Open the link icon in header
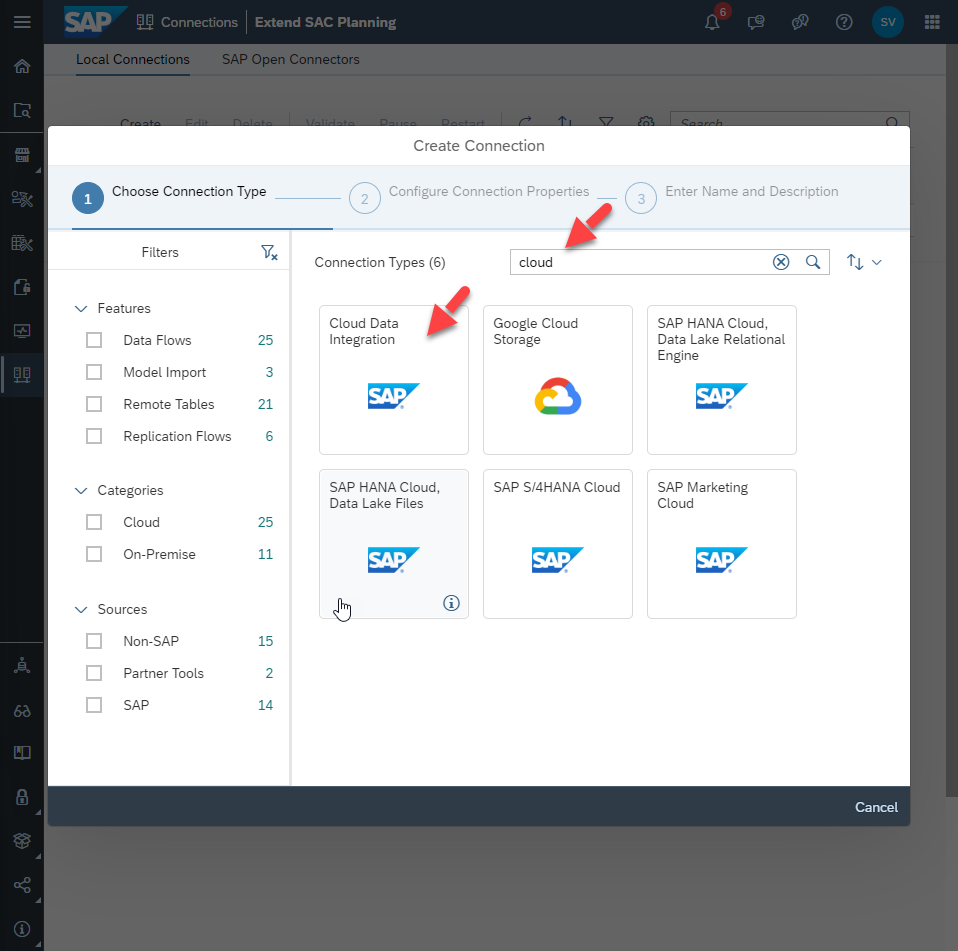This screenshot has height=951, width=958. pos(800,23)
